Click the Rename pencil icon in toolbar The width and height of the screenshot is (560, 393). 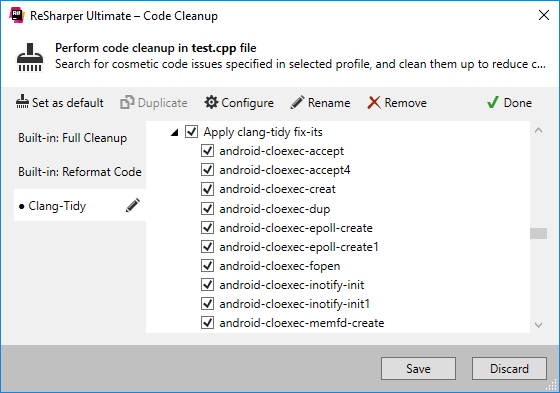tap(298, 103)
